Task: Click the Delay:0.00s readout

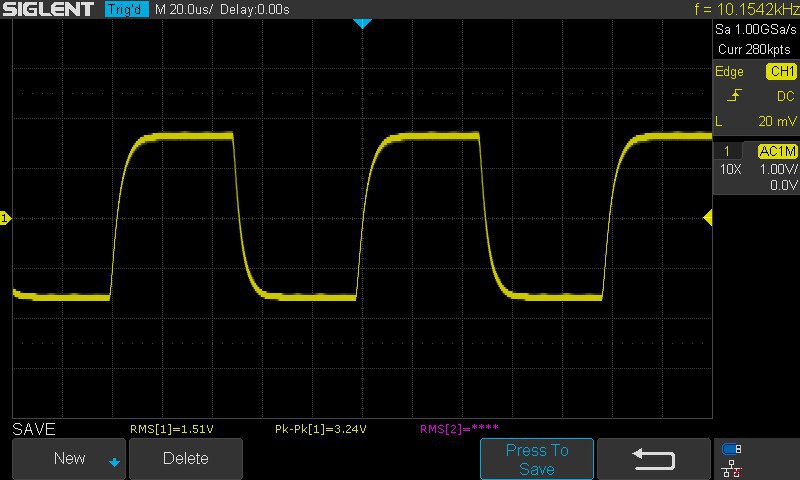Action: click(255, 9)
